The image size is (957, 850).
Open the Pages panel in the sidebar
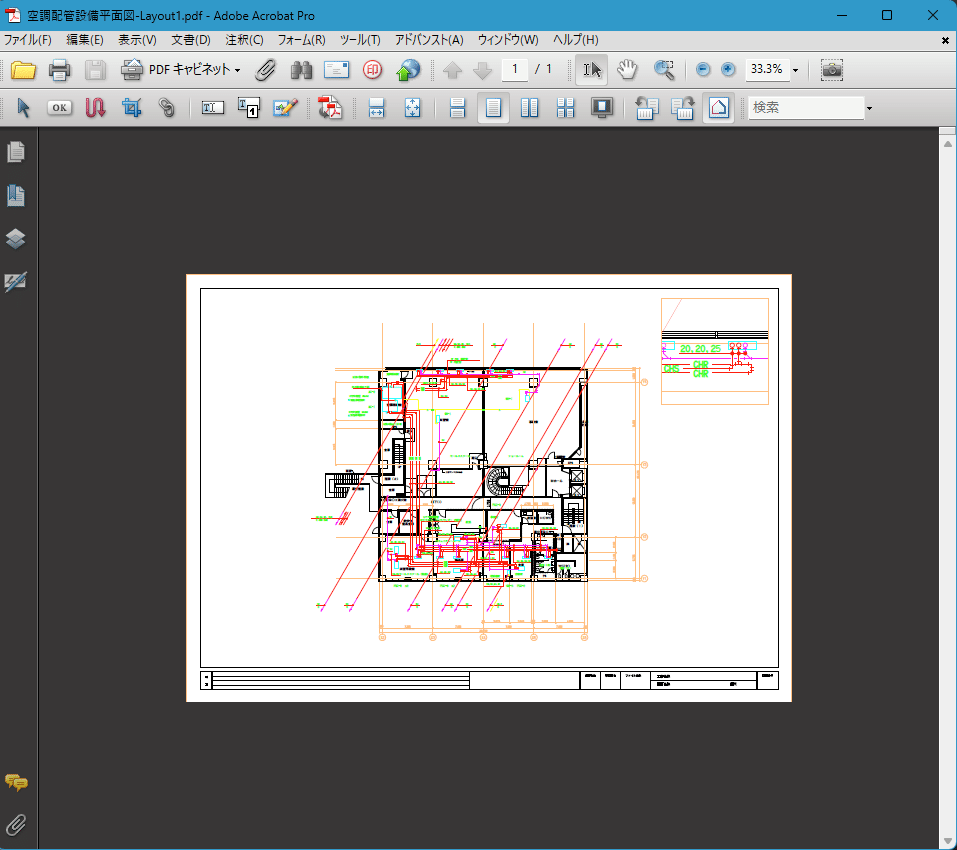pos(15,152)
